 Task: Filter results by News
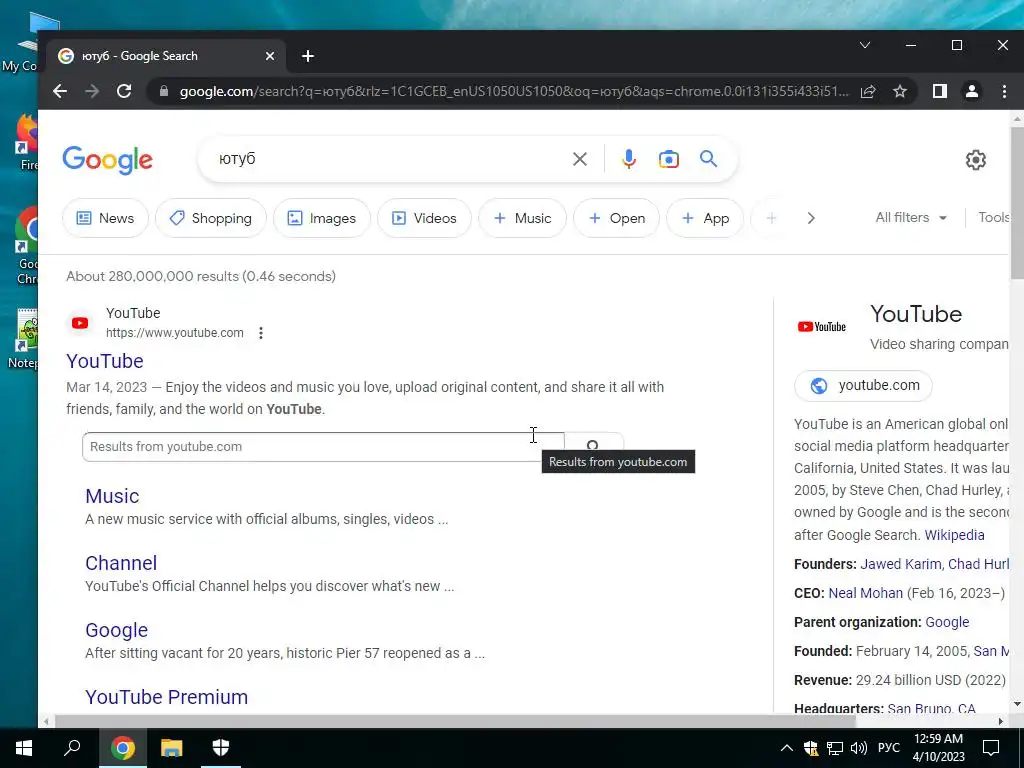coord(105,218)
